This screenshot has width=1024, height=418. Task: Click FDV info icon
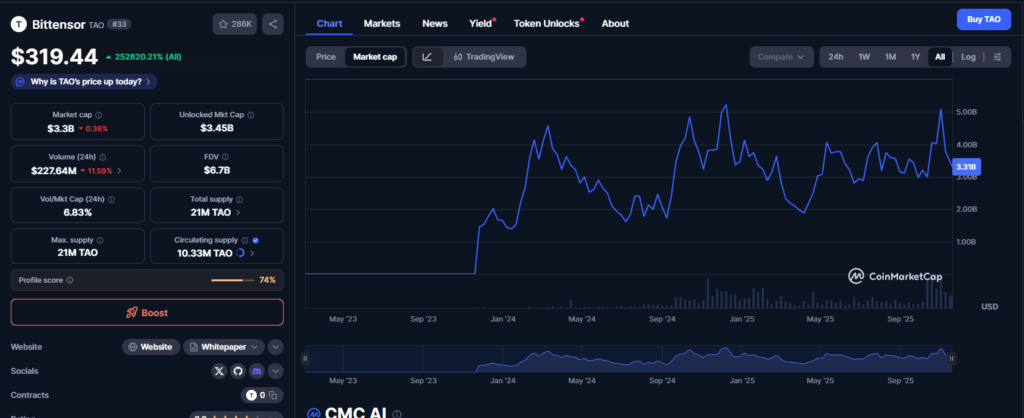tap(225, 157)
